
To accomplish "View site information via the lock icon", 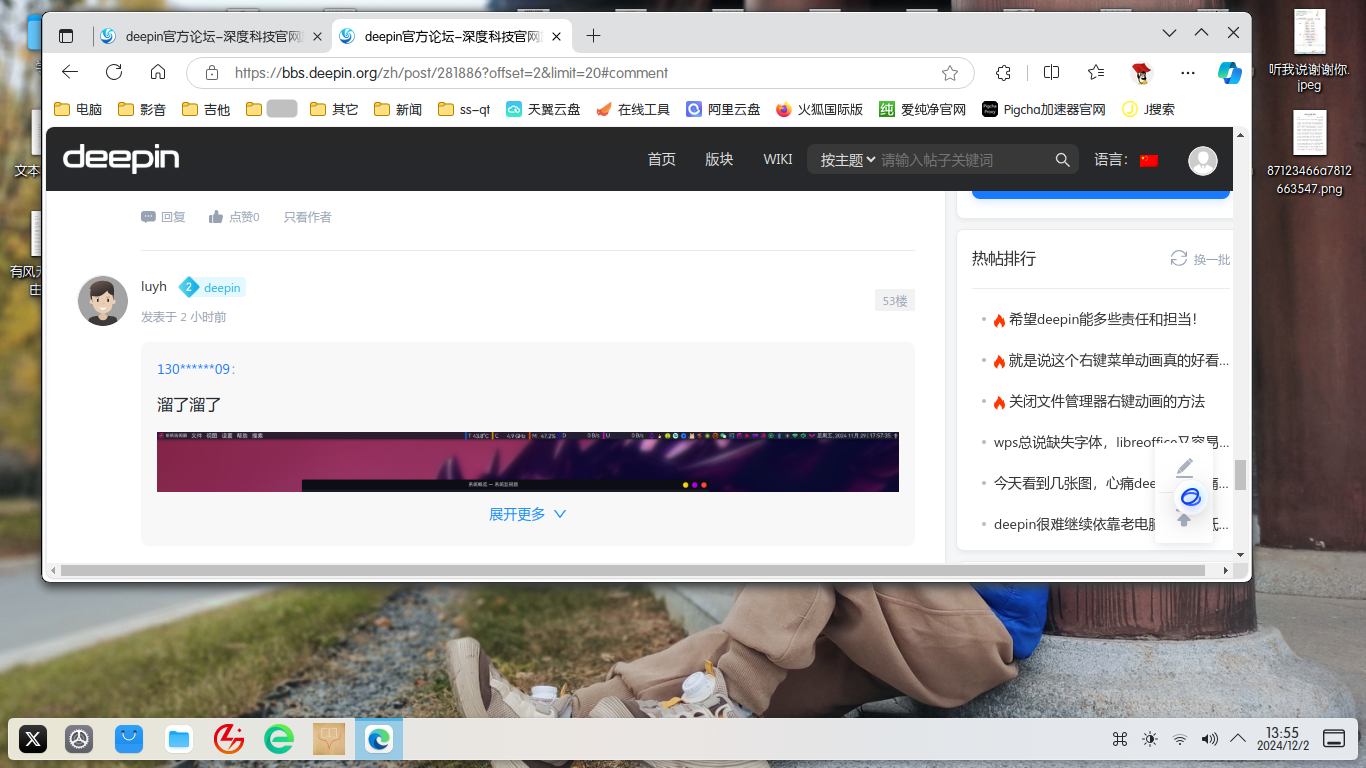I will (x=211, y=73).
